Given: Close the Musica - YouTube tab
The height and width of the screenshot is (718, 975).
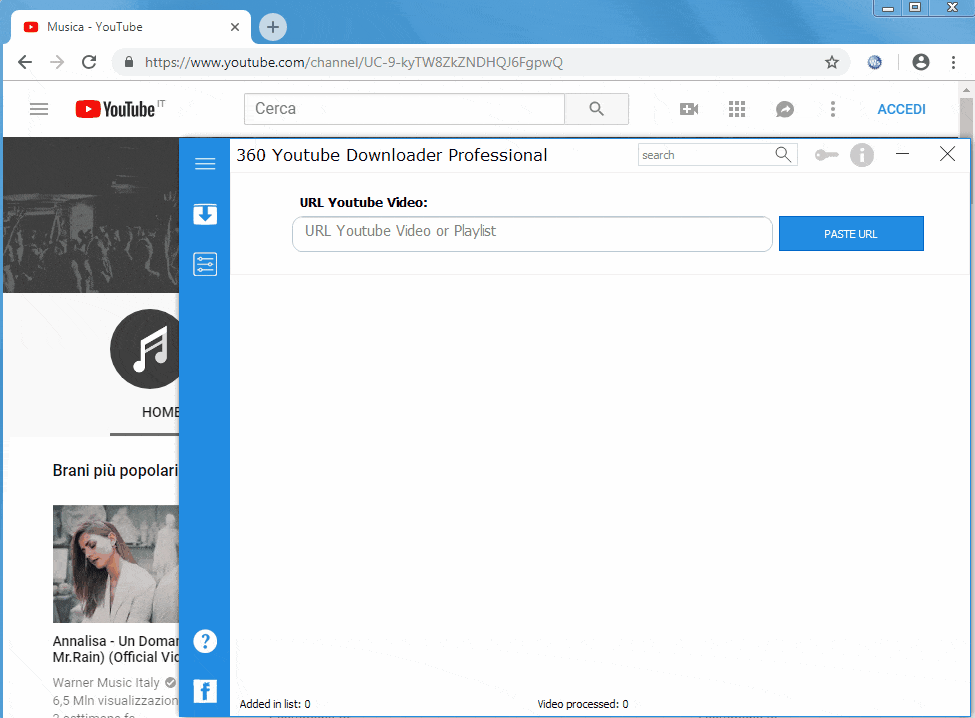Looking at the screenshot, I should tap(234, 27).
